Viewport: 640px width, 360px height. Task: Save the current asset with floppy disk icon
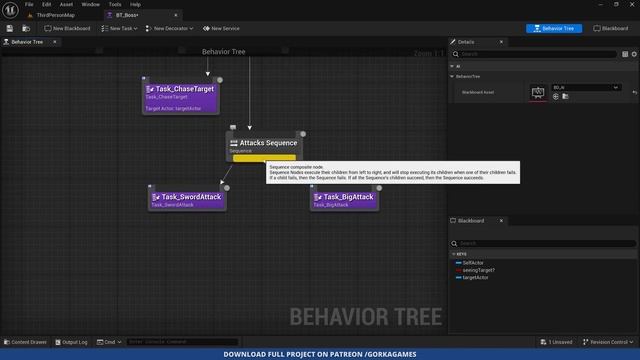click(x=9, y=29)
